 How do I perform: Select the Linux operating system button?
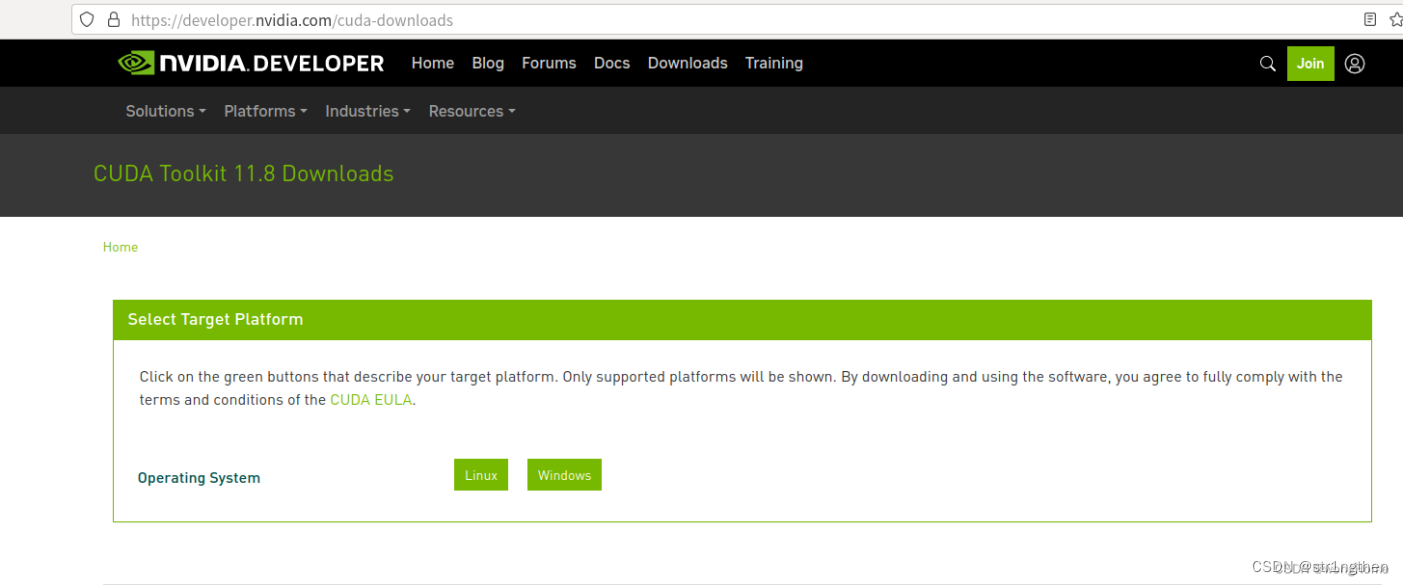tap(481, 475)
